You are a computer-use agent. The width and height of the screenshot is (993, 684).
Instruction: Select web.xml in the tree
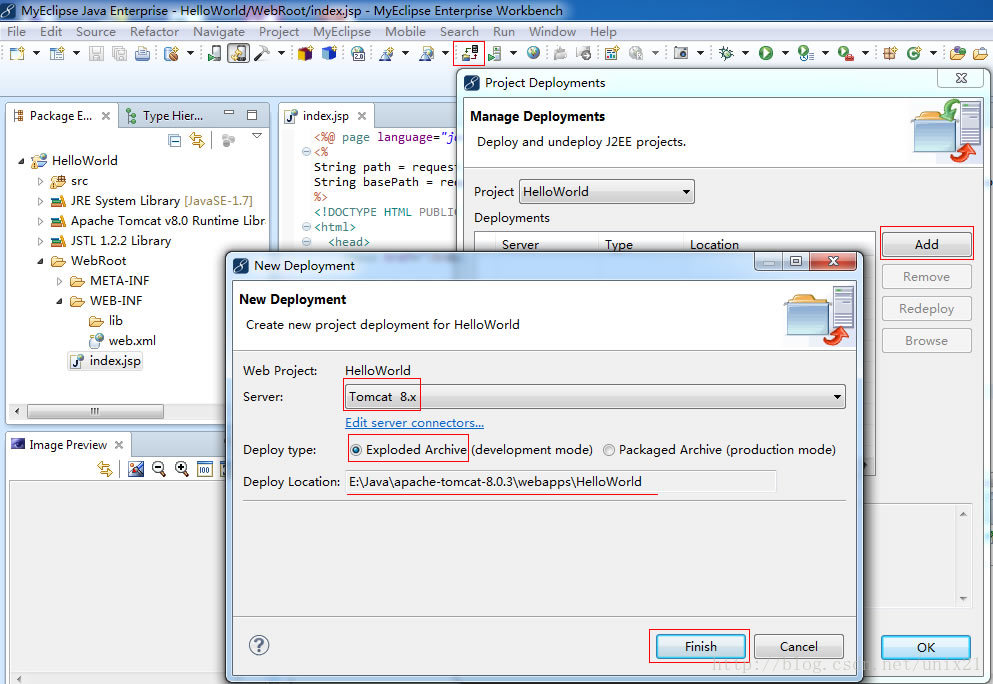122,341
